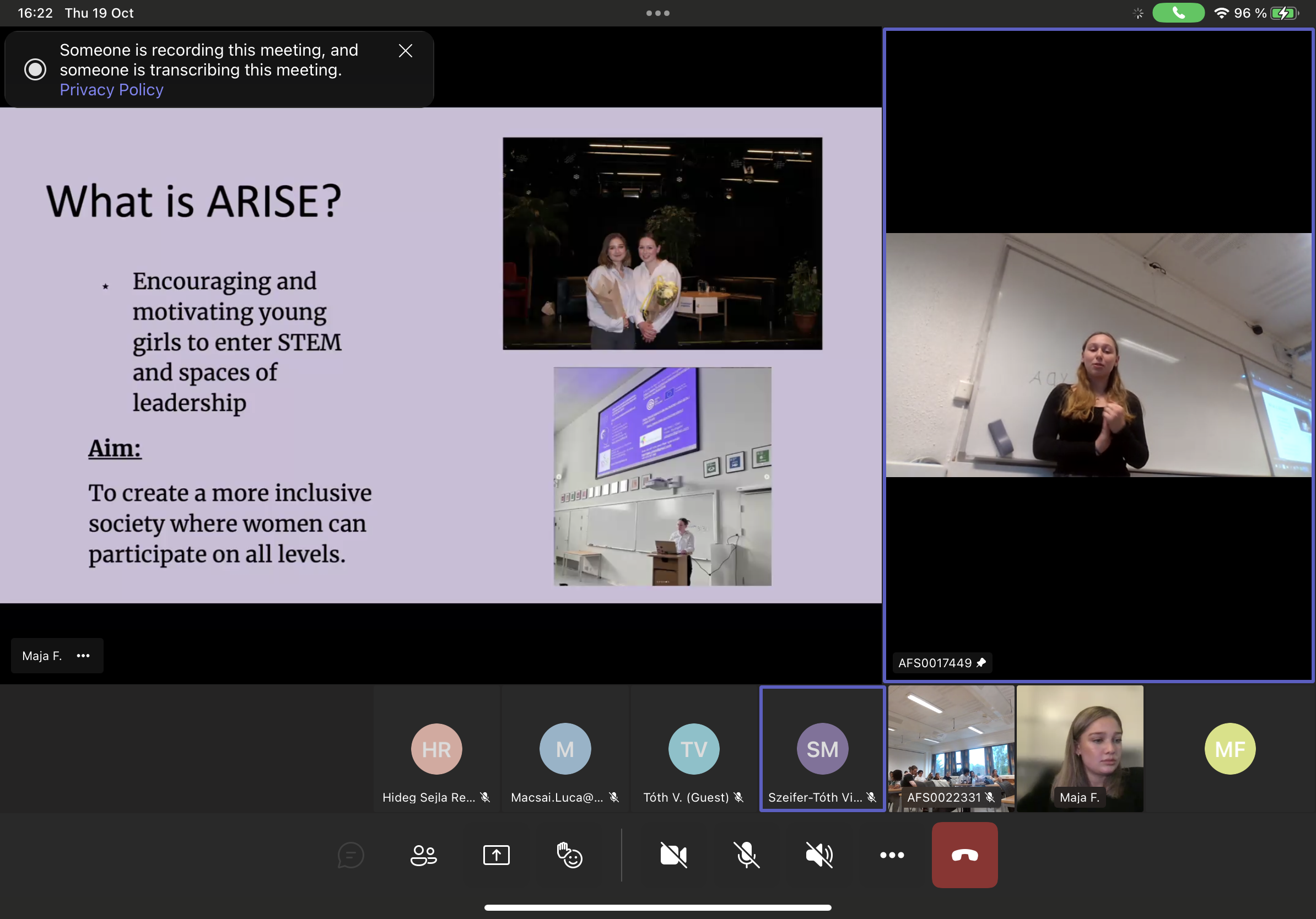The height and width of the screenshot is (919, 1316).
Task: Dismiss the recording notification banner
Action: click(405, 51)
